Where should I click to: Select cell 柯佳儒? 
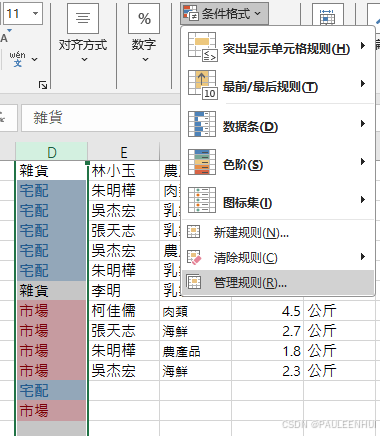coord(124,310)
